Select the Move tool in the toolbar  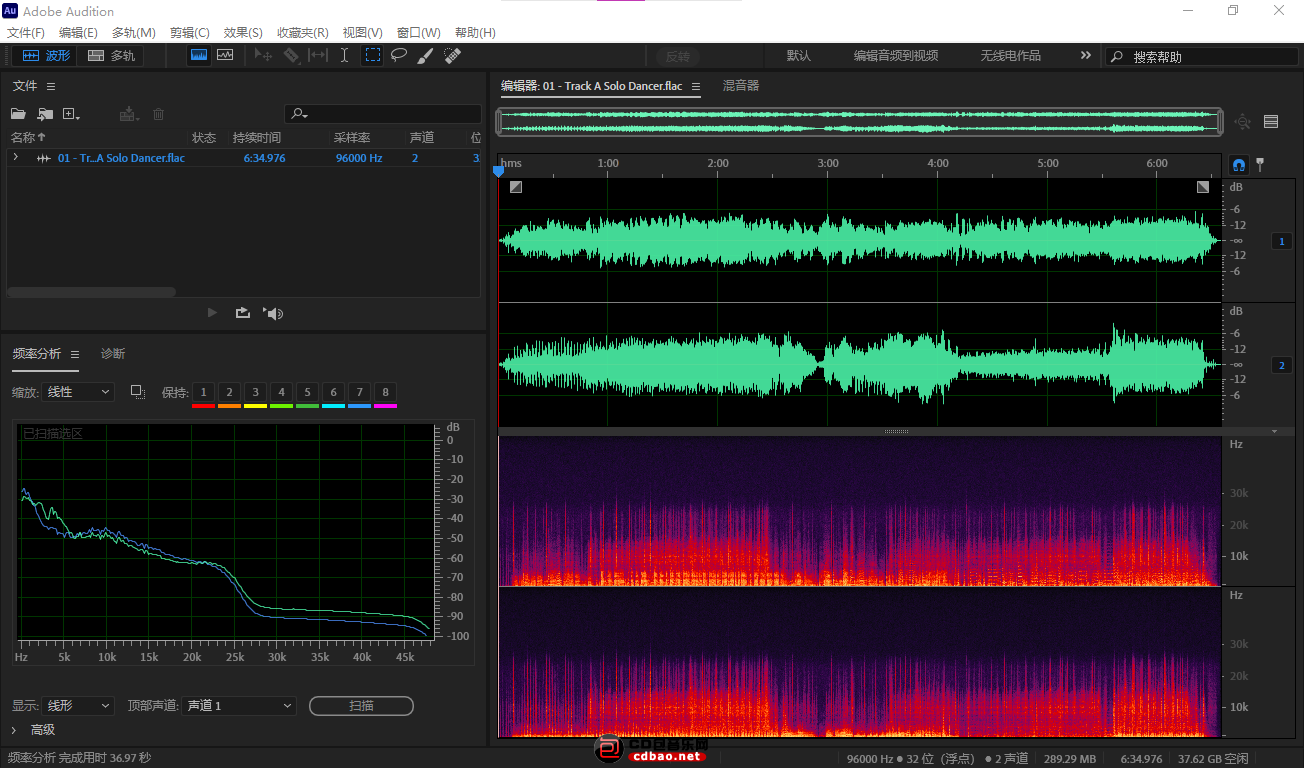click(264, 56)
